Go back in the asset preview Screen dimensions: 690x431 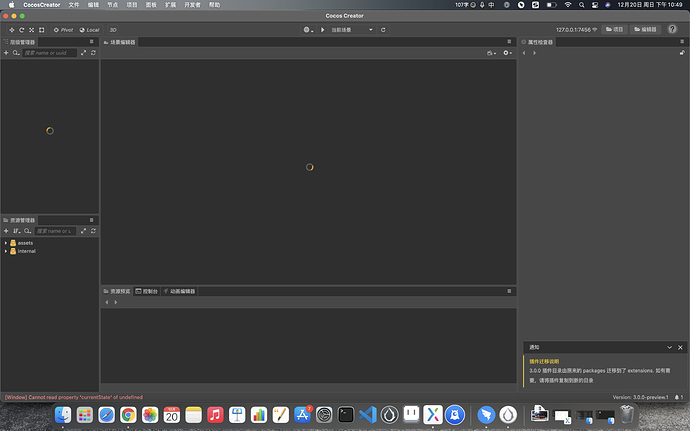pyautogui.click(x=106, y=302)
